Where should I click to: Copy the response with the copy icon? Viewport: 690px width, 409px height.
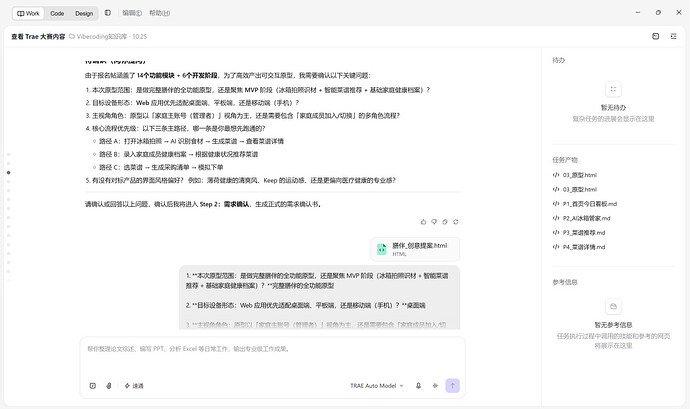[445, 222]
